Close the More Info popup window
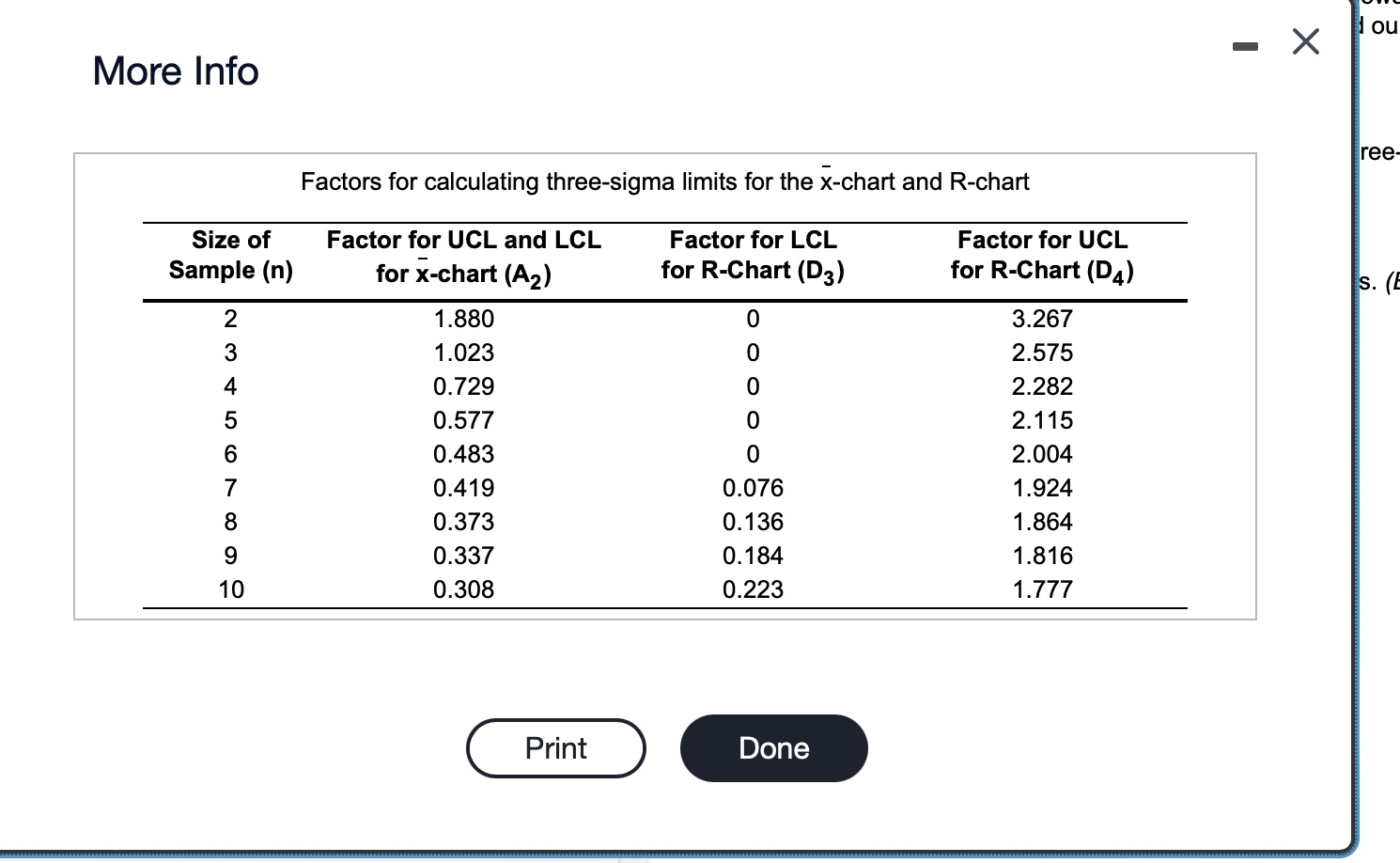1400x863 pixels. [x=1305, y=41]
